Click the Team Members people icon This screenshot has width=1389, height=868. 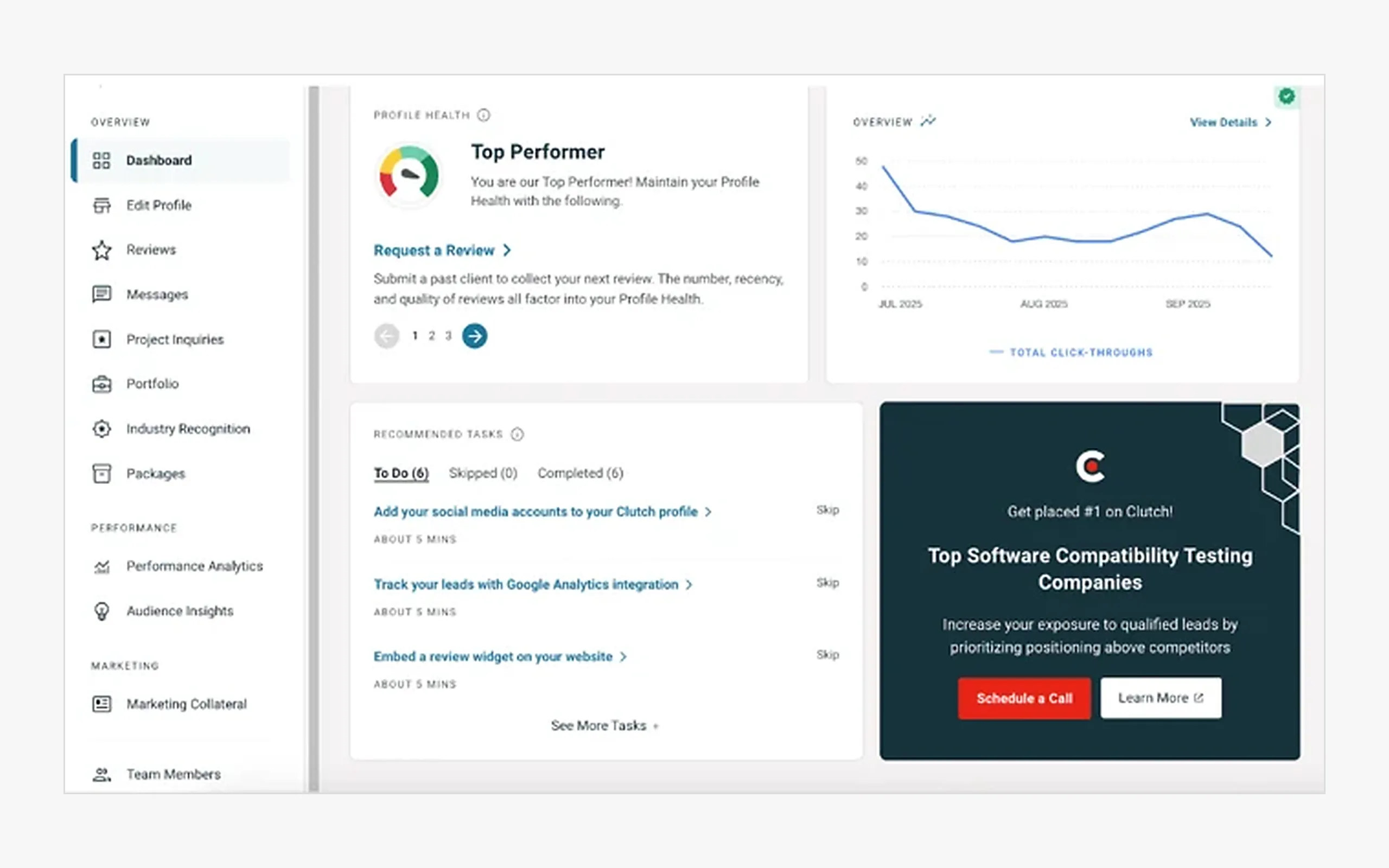(x=101, y=775)
